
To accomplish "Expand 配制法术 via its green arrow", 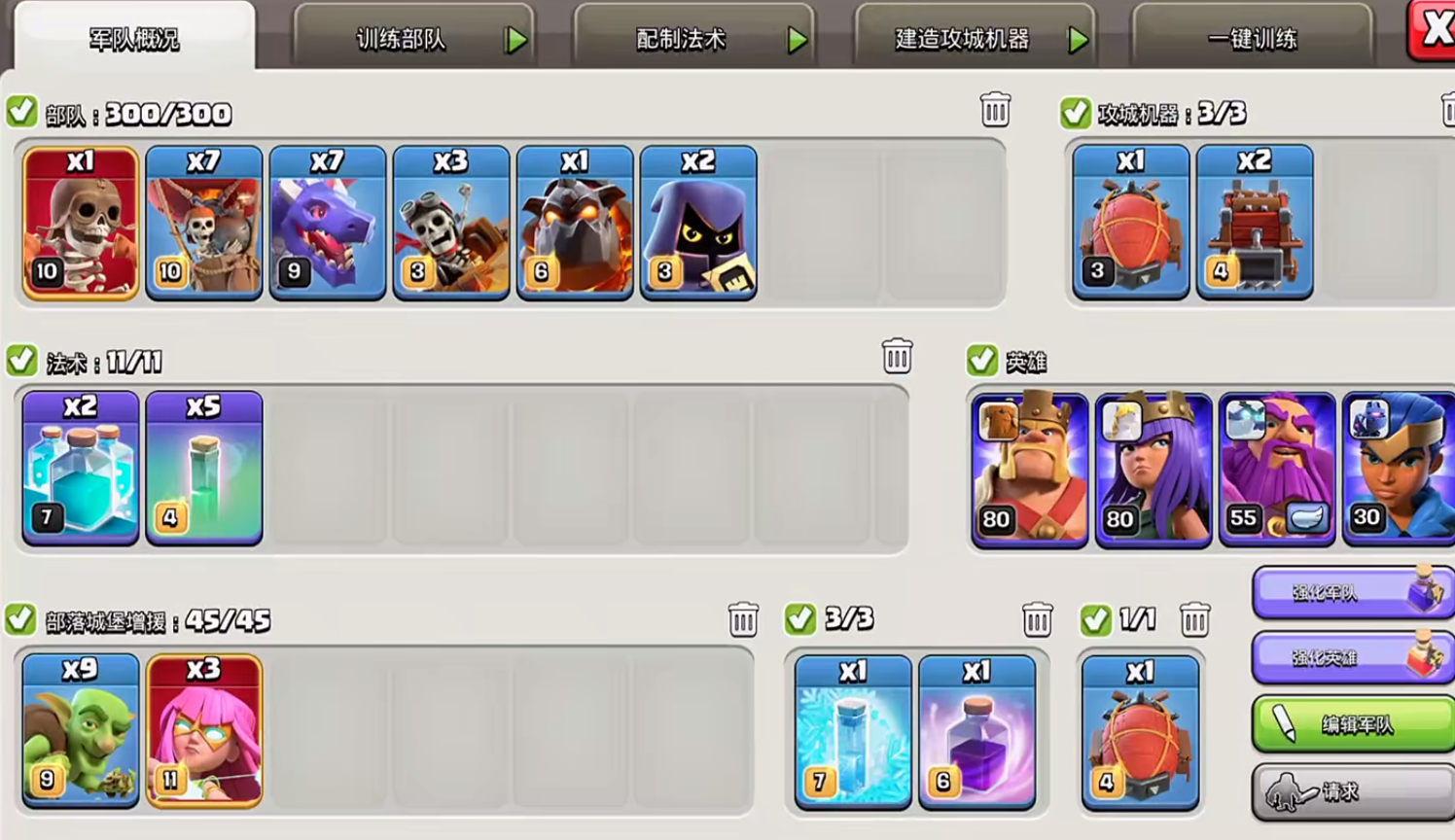I will click(798, 40).
